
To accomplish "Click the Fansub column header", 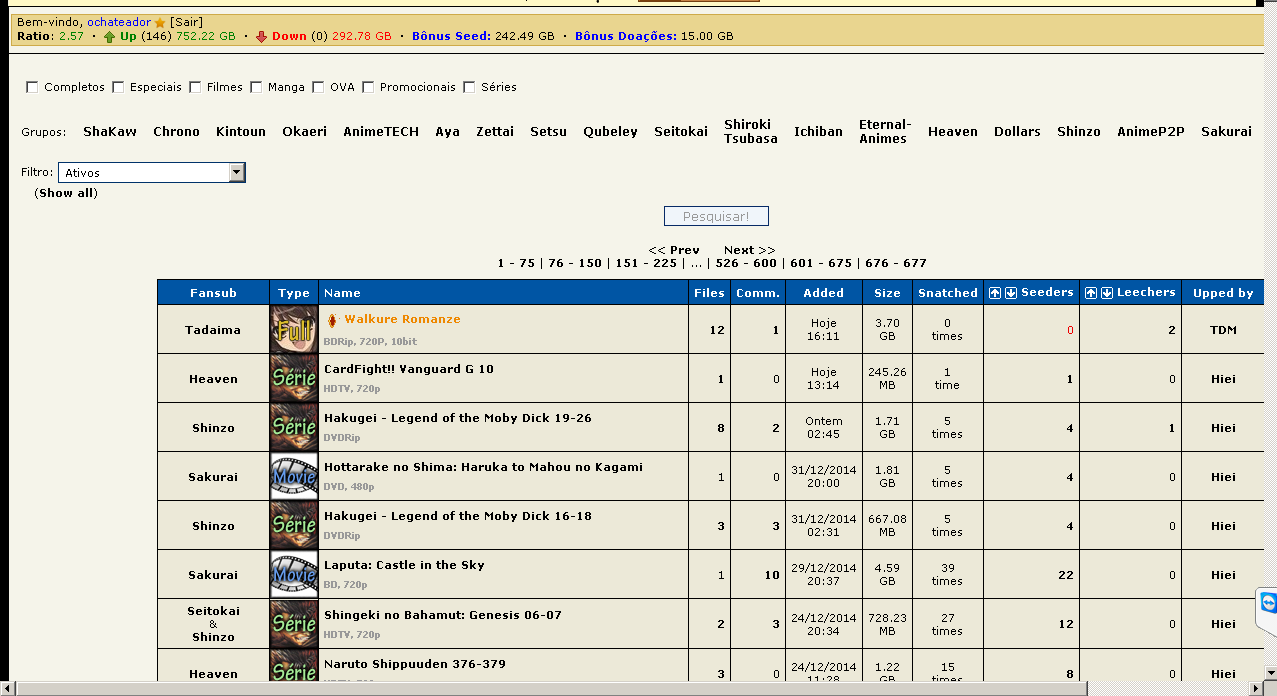I will [x=213, y=293].
